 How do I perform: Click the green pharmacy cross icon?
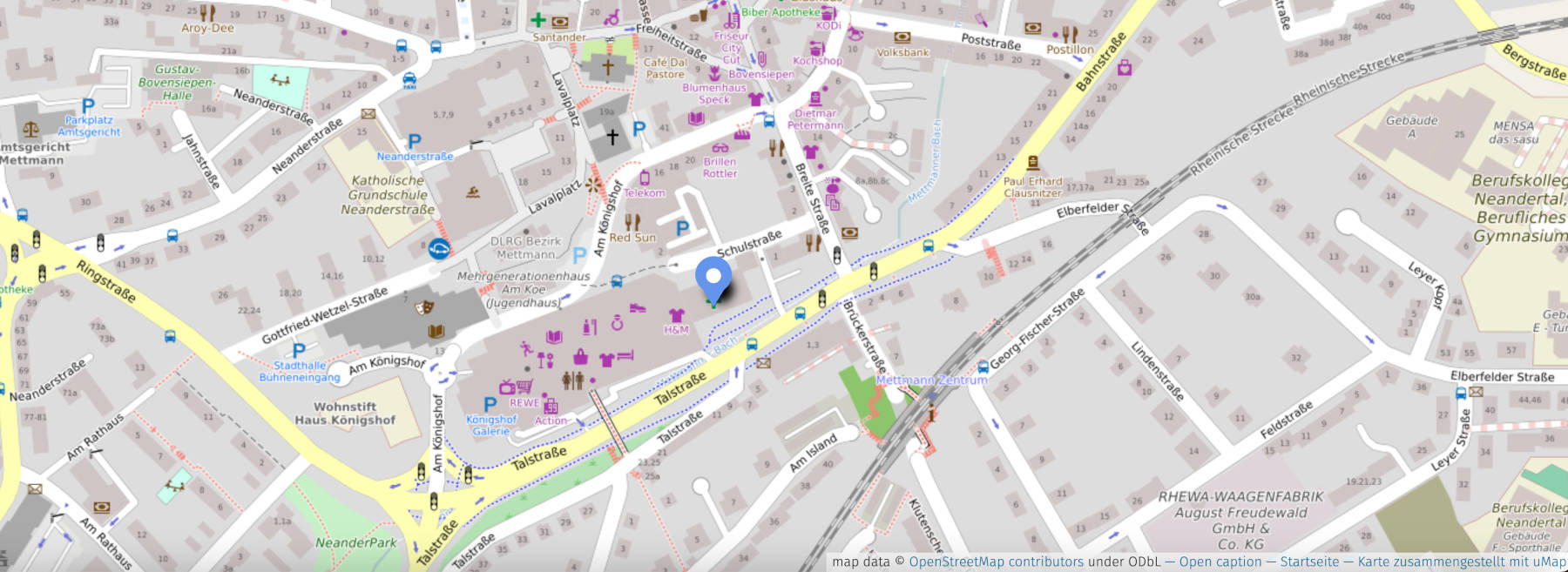pos(538,19)
